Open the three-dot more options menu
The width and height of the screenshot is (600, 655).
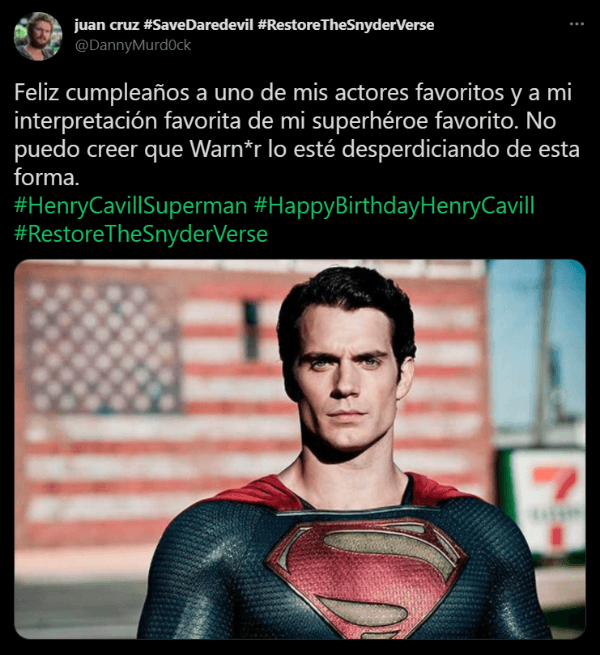577,24
